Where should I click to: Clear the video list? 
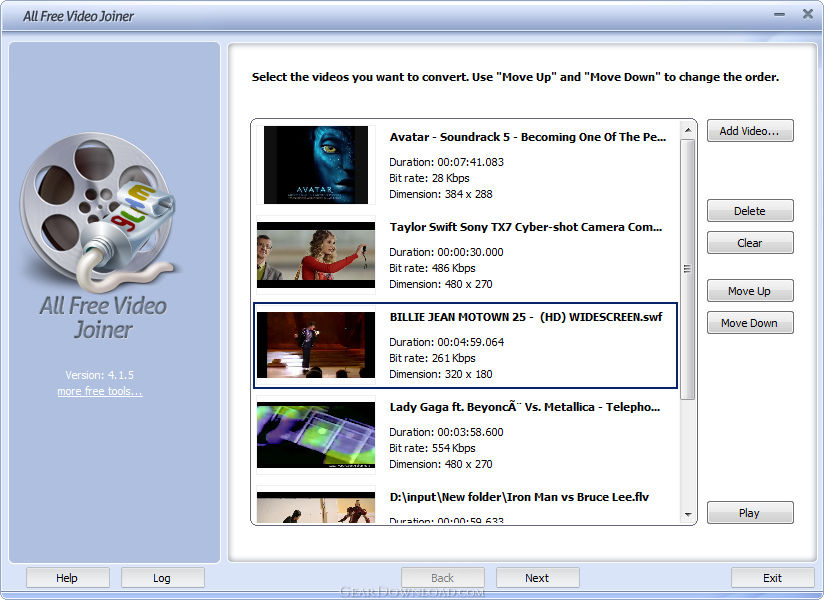750,243
